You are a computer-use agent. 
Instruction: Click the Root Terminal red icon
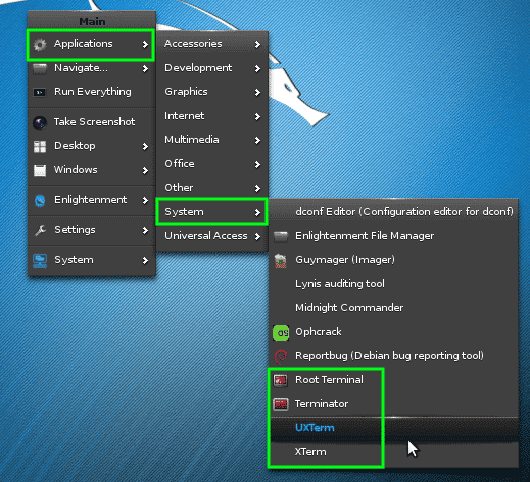(281, 380)
